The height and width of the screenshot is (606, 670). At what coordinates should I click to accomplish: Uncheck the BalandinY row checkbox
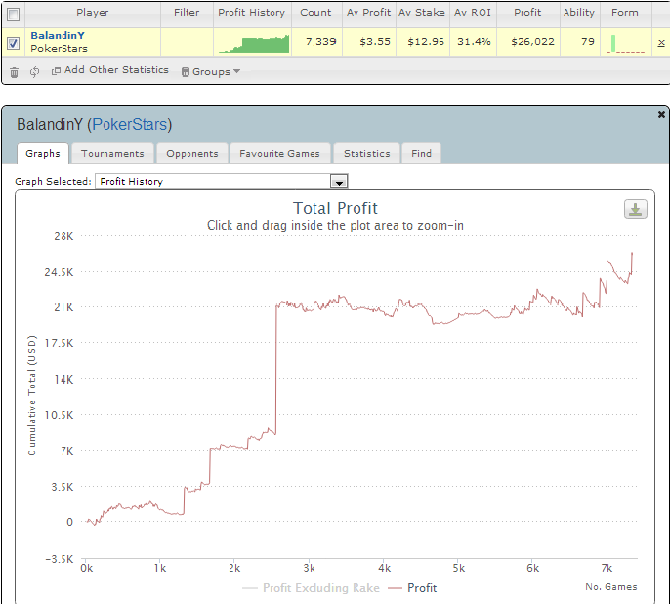(x=13, y=43)
